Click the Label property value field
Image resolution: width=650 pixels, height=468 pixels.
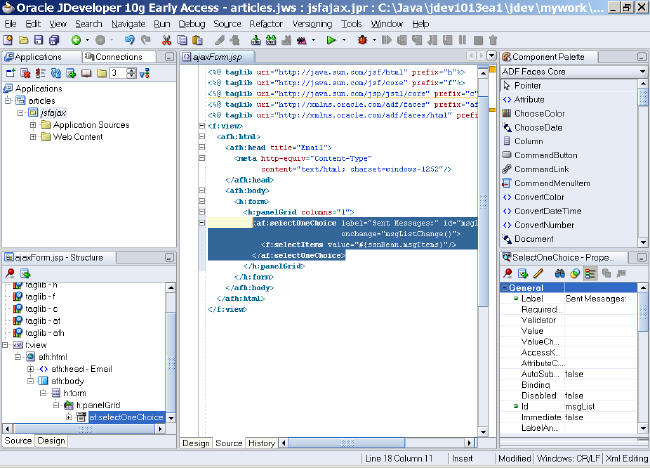[x=600, y=298]
